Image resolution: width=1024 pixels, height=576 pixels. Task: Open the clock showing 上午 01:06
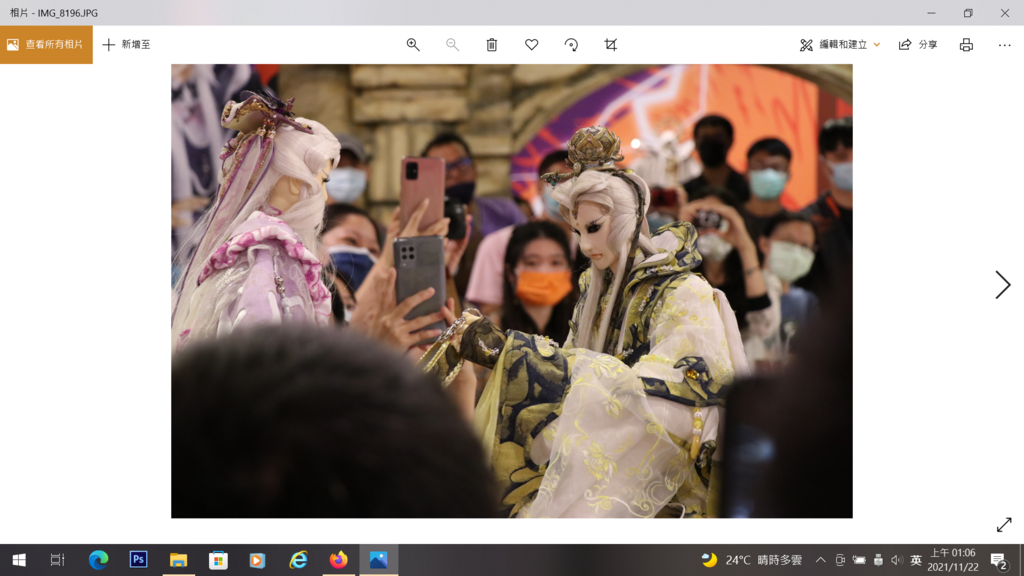953,560
